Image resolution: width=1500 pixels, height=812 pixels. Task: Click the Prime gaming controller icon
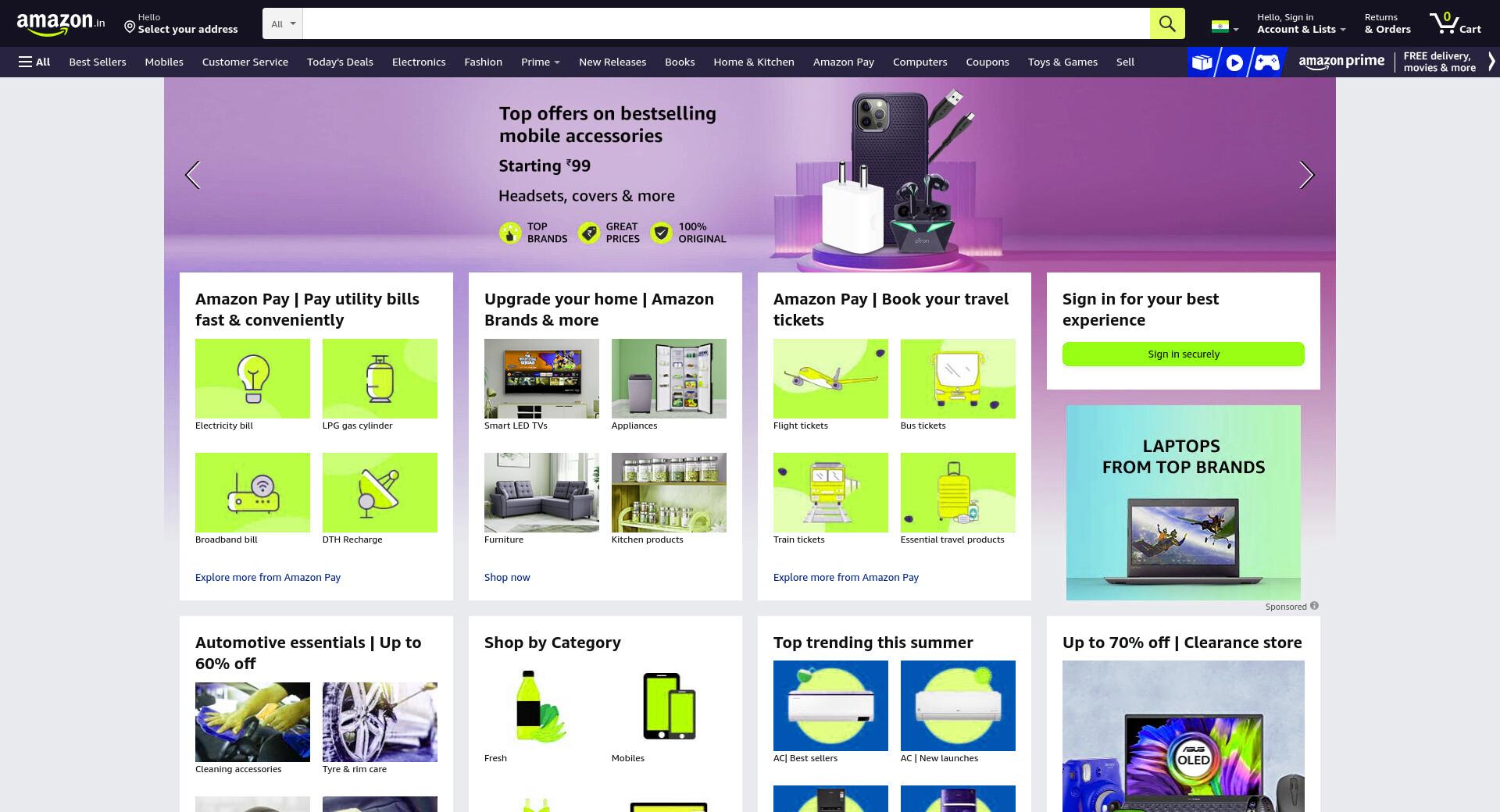point(1267,62)
